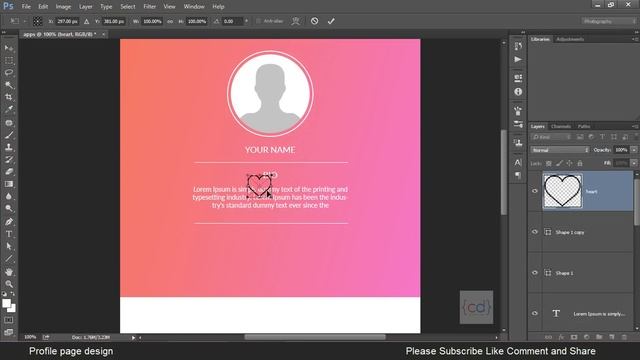Open the Opacity slider dropdown arrow
640x360 pixels.
(634, 150)
